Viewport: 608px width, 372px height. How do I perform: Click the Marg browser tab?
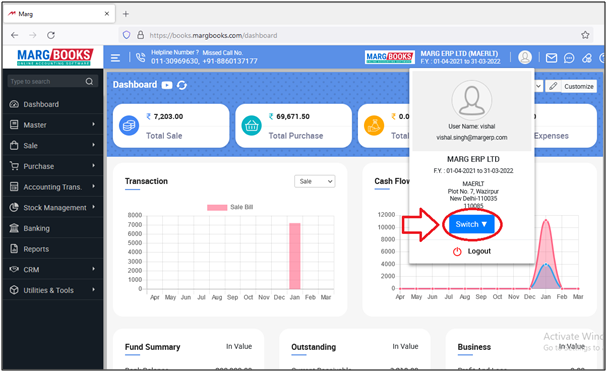point(58,14)
